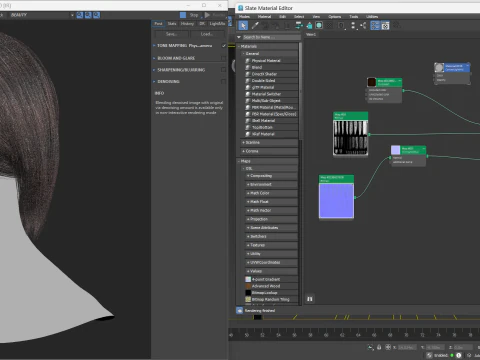This screenshot has height=360, width=480.
Task: Click the lavender color swatch on normal node
Action: pos(395,150)
